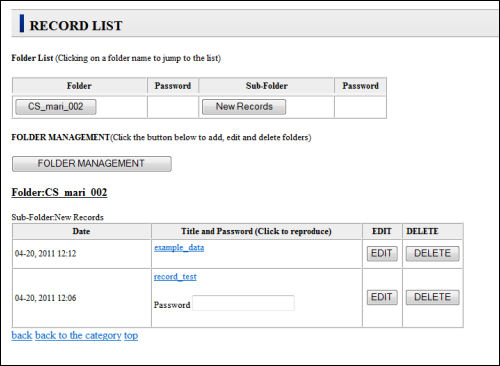Click the Sub-Folder column header
Viewport: 500px width, 366px height.
(x=267, y=86)
